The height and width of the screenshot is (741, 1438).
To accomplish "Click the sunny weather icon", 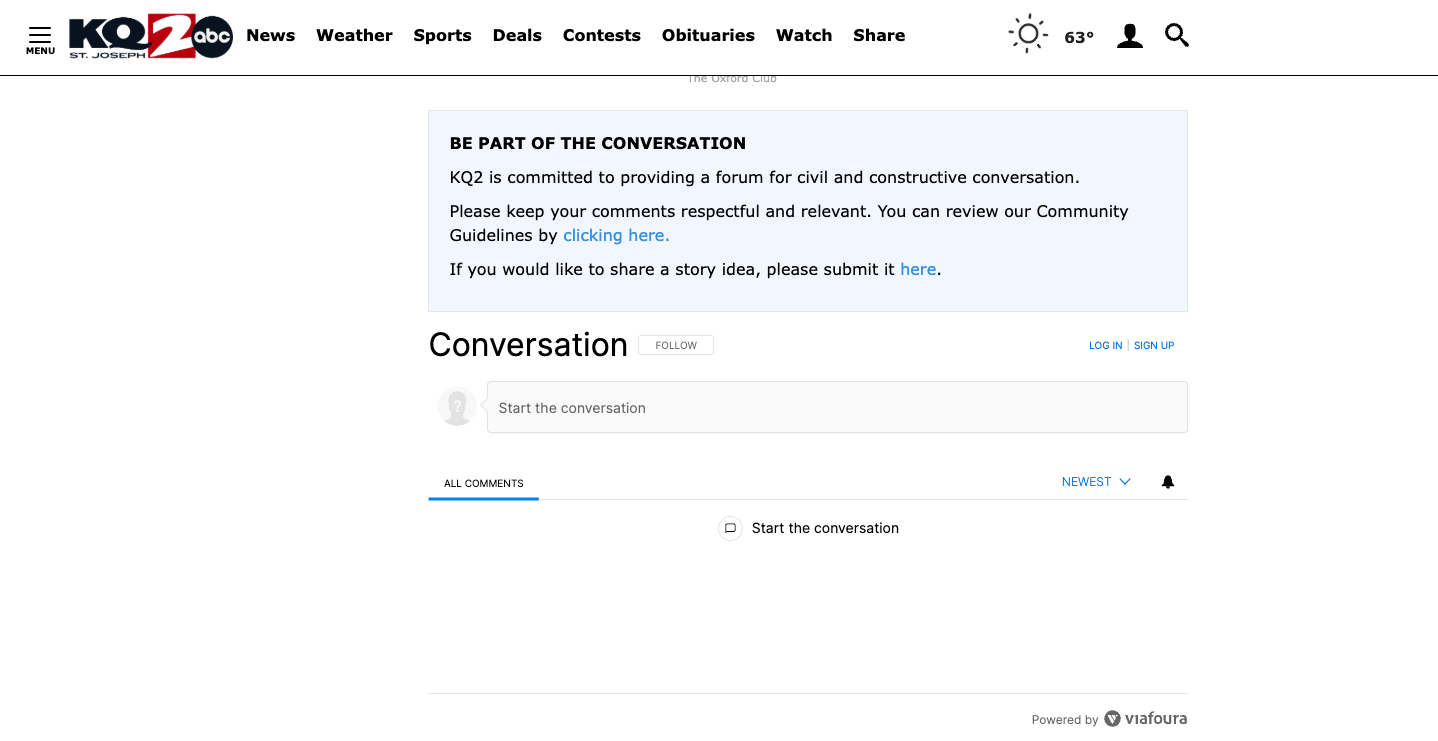I will click(1027, 35).
